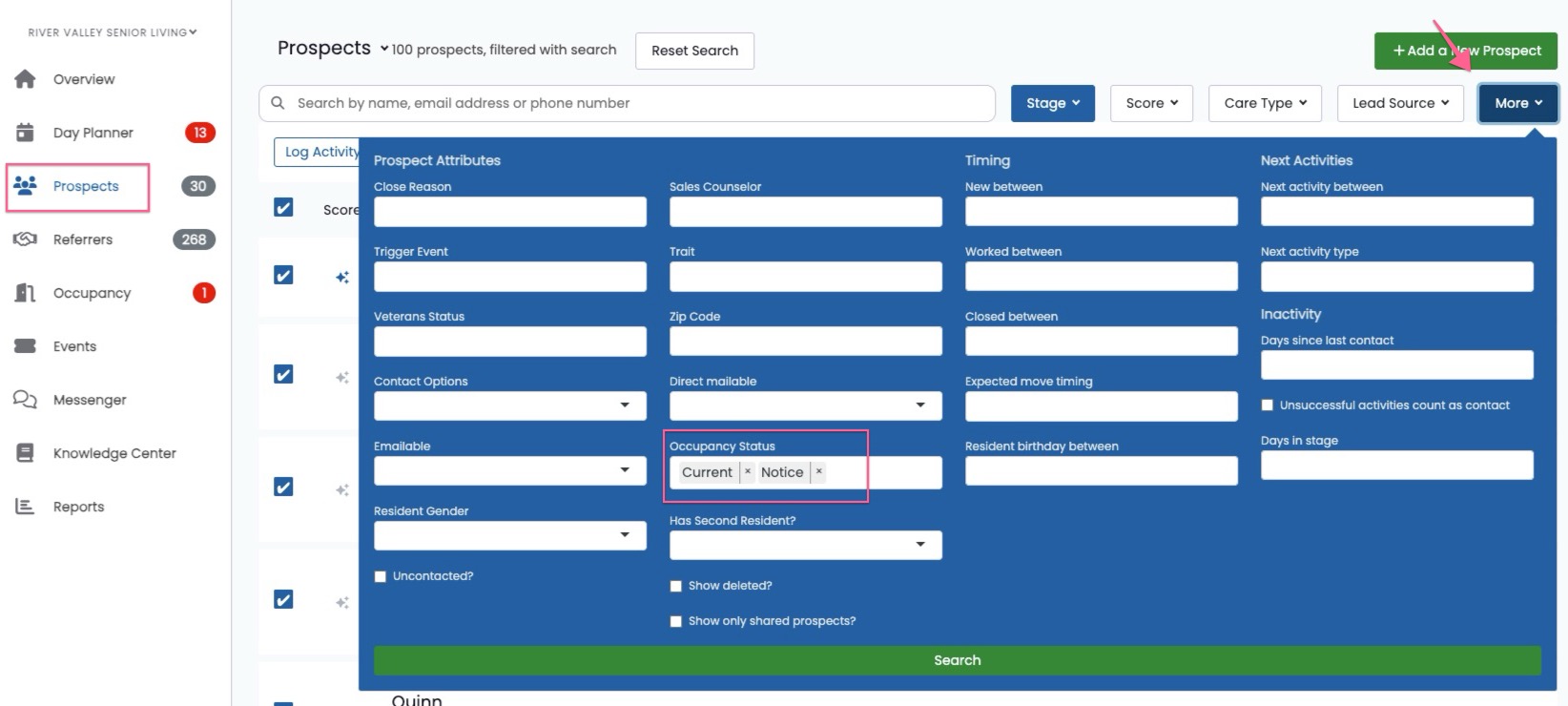This screenshot has width=1568, height=706.
Task: Open the Direct mailable dropdown
Action: (806, 405)
